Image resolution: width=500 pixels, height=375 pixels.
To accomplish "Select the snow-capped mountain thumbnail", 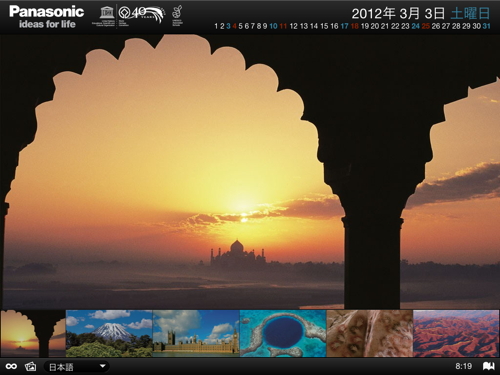I will pos(109,333).
